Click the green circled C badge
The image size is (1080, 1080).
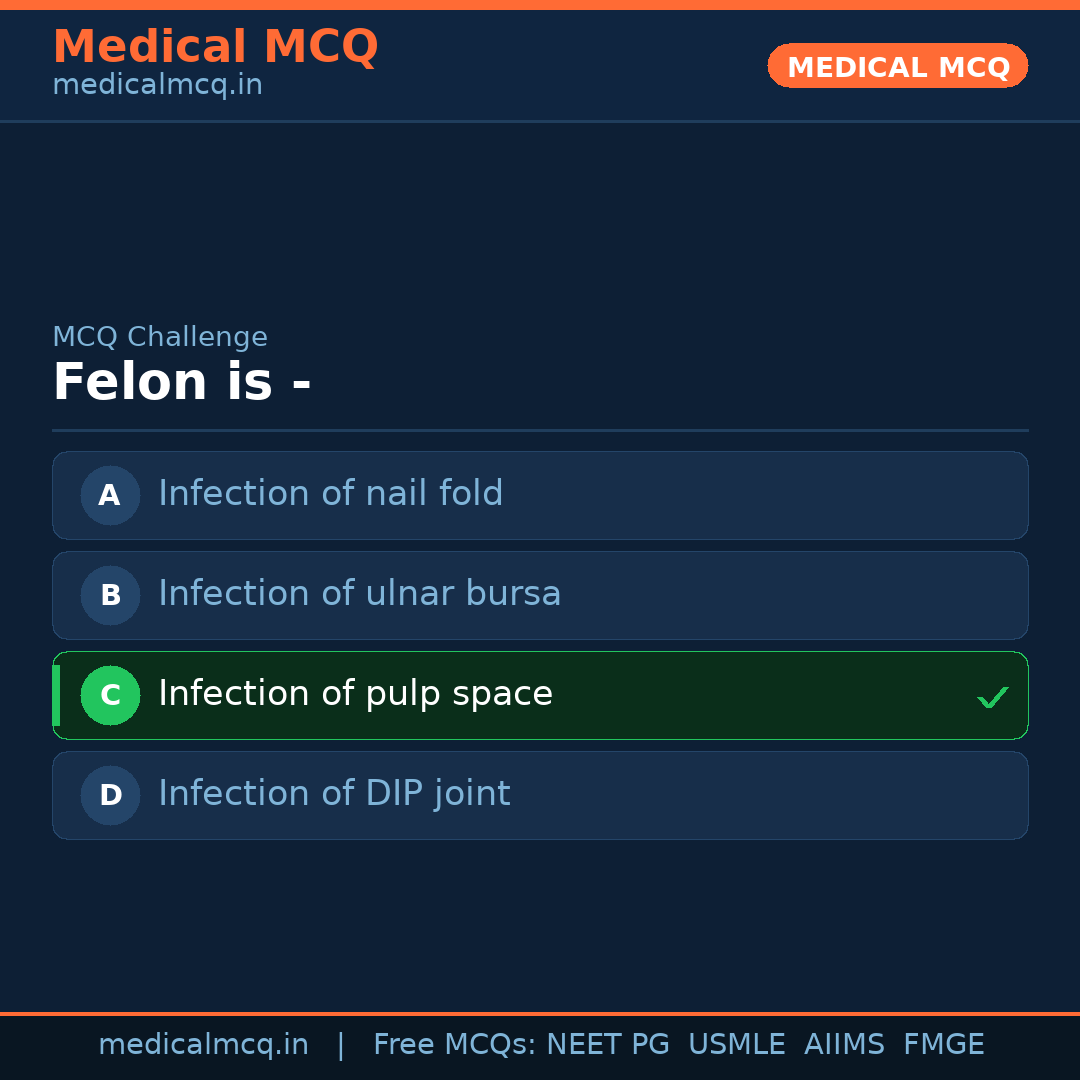point(110,695)
